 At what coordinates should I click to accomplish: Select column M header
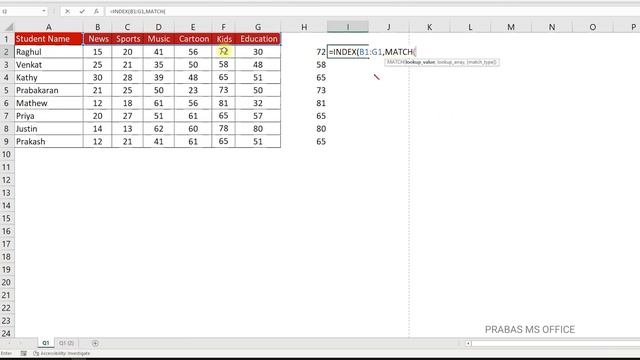pyautogui.click(x=511, y=27)
